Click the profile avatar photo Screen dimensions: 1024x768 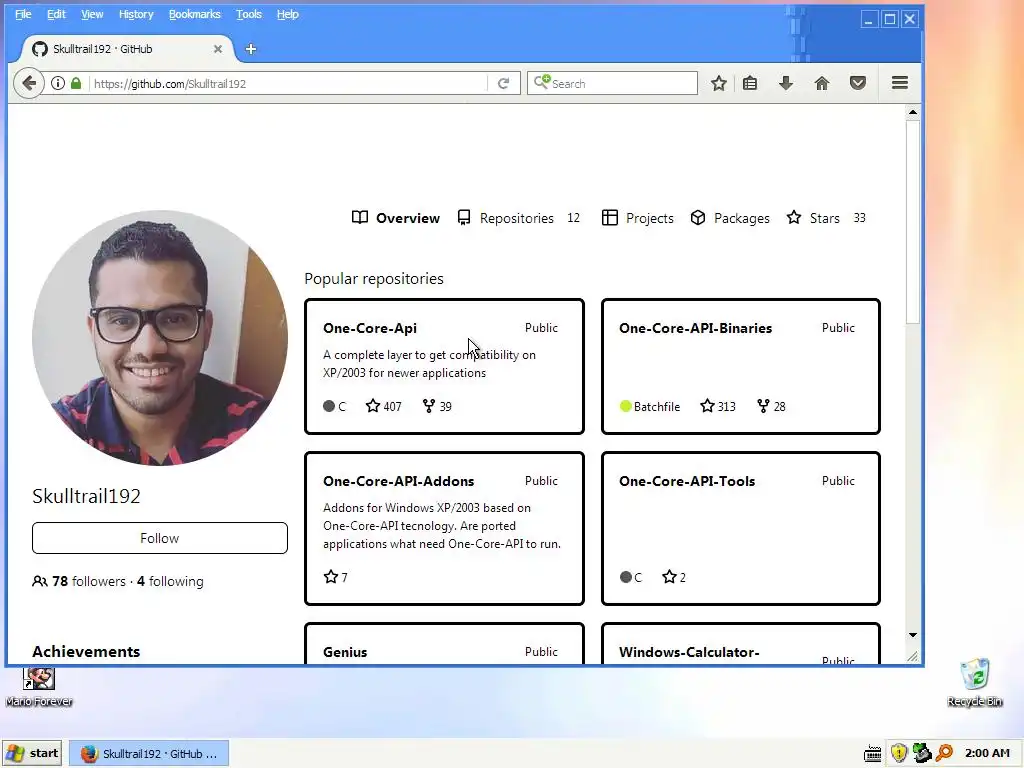point(160,338)
